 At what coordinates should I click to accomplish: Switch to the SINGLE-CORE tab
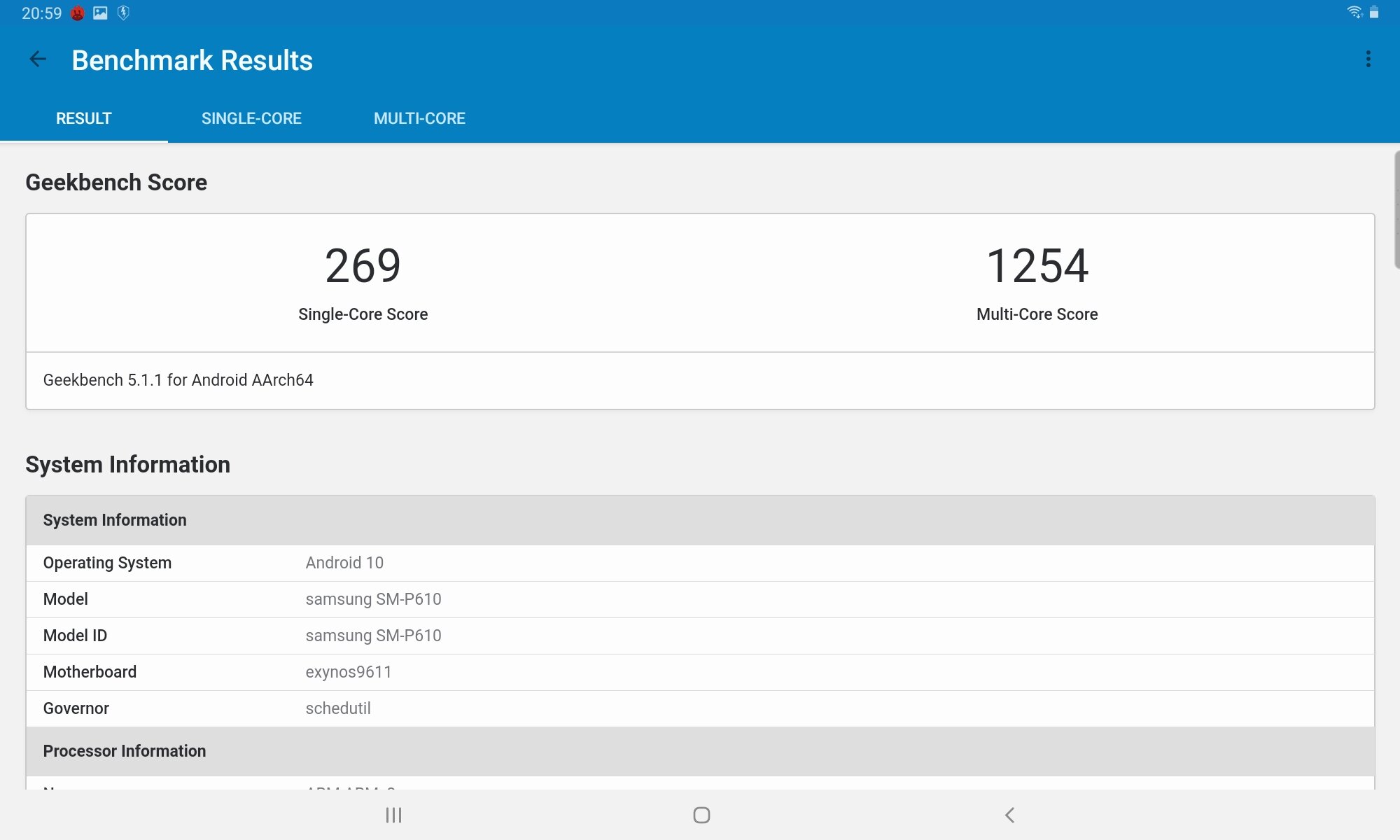[251, 118]
